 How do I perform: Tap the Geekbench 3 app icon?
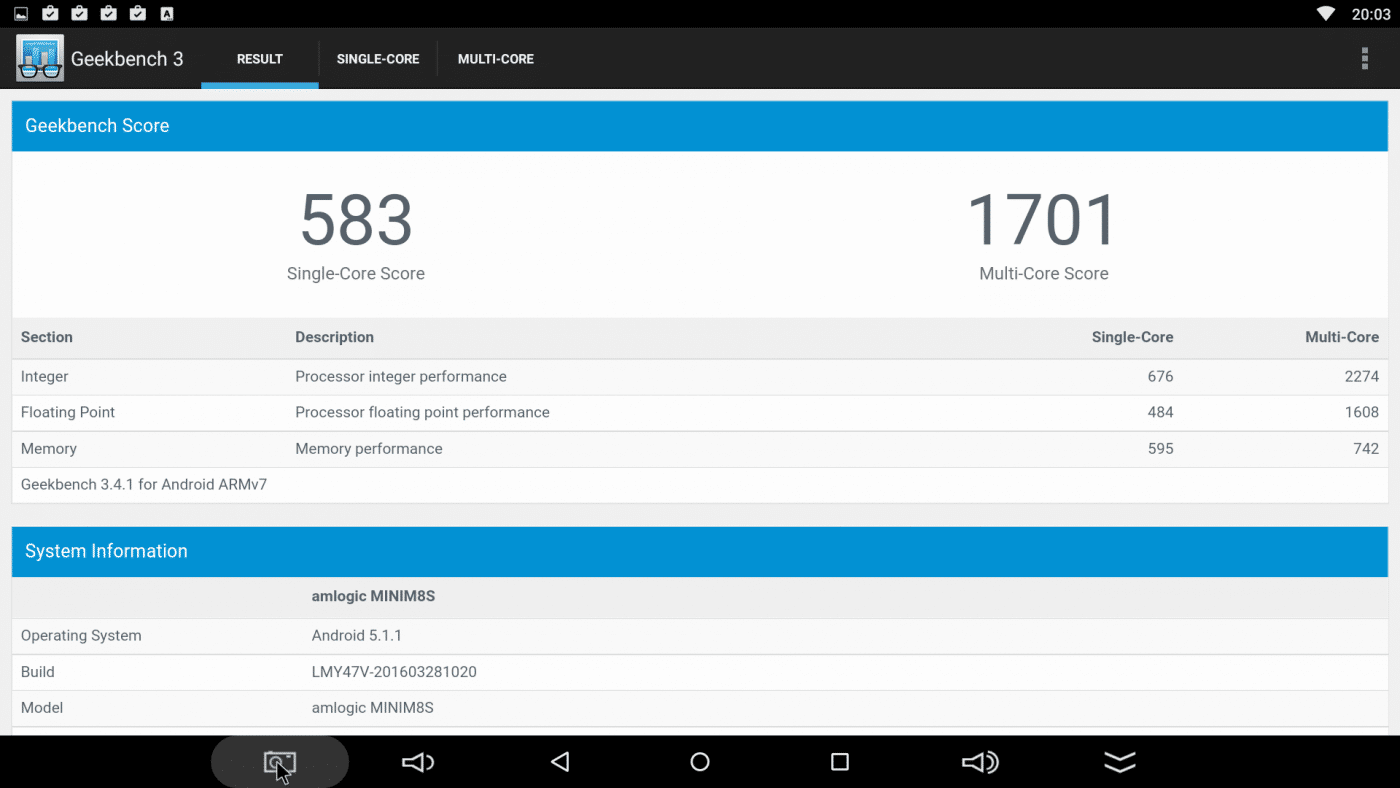click(40, 59)
